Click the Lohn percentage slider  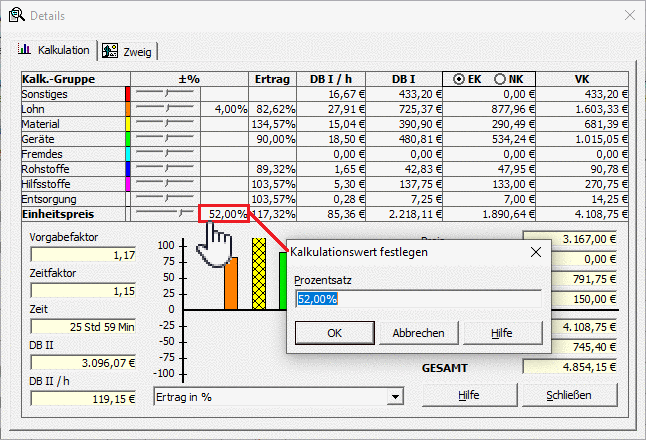(x=165, y=109)
